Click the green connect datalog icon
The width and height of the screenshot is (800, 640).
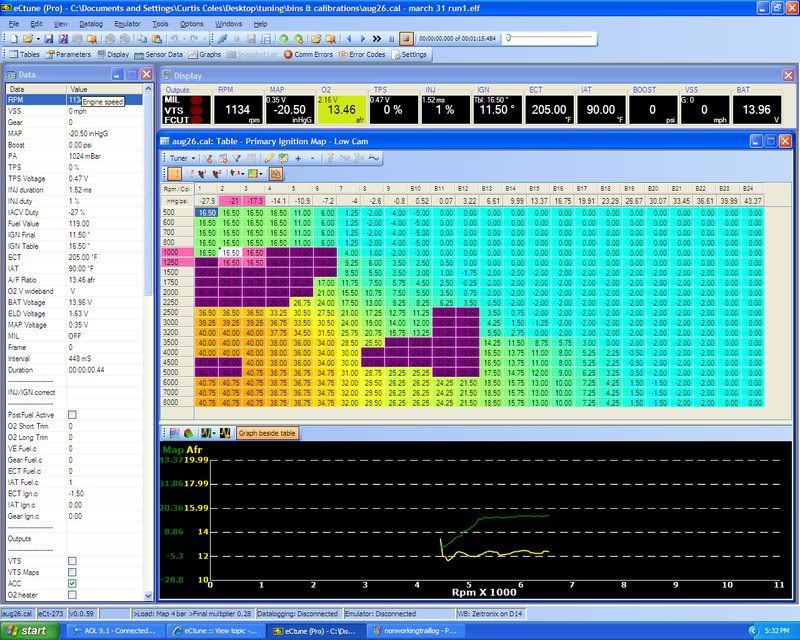pyautogui.click(x=284, y=39)
